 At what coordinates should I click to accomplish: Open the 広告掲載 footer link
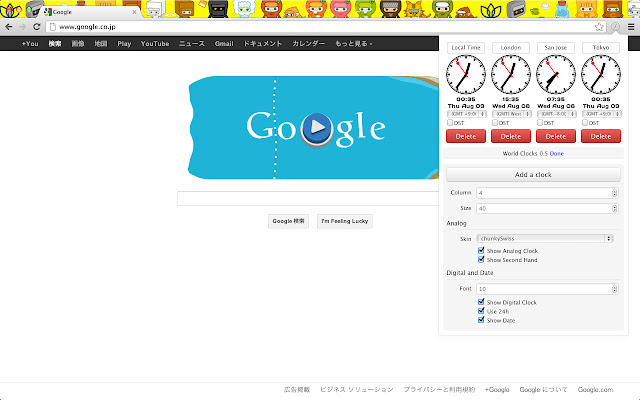pos(297,389)
